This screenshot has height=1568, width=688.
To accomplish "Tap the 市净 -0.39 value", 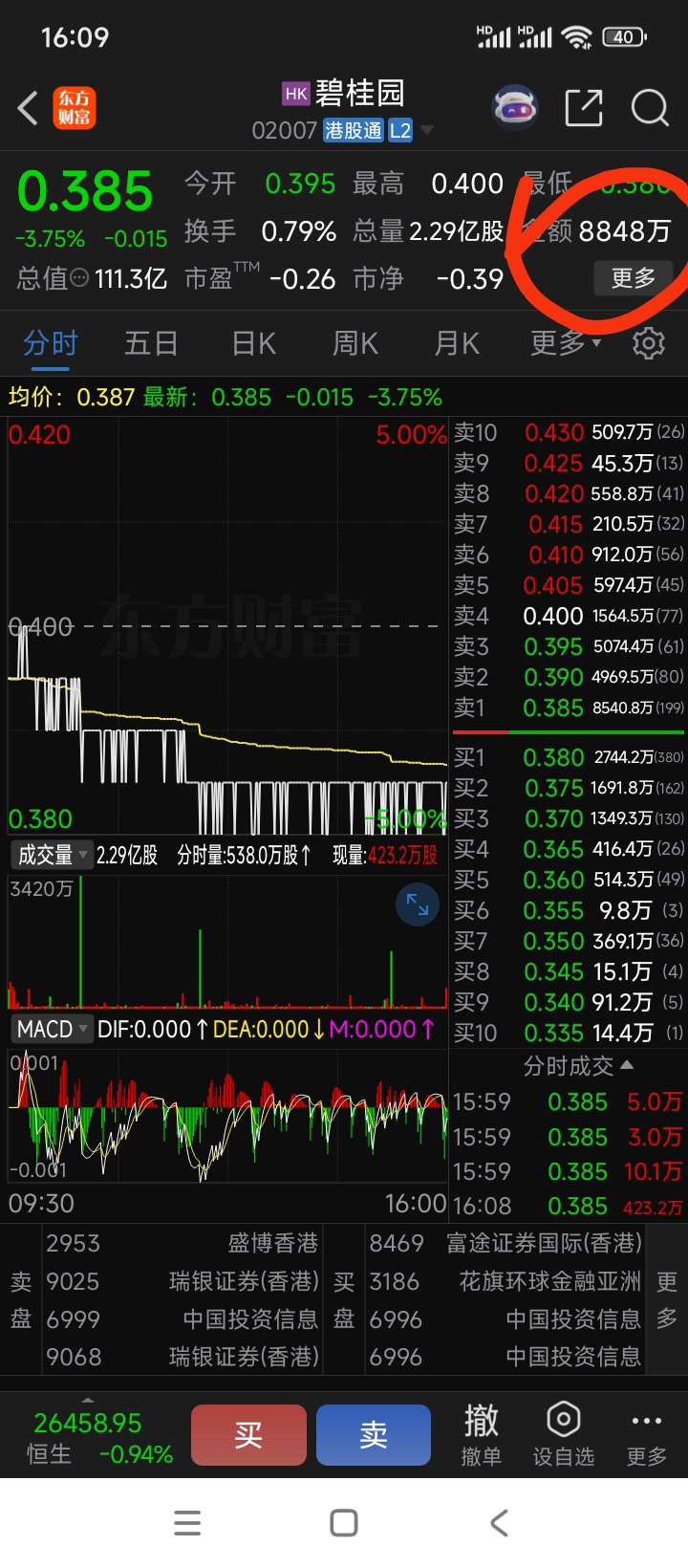I will [x=469, y=279].
